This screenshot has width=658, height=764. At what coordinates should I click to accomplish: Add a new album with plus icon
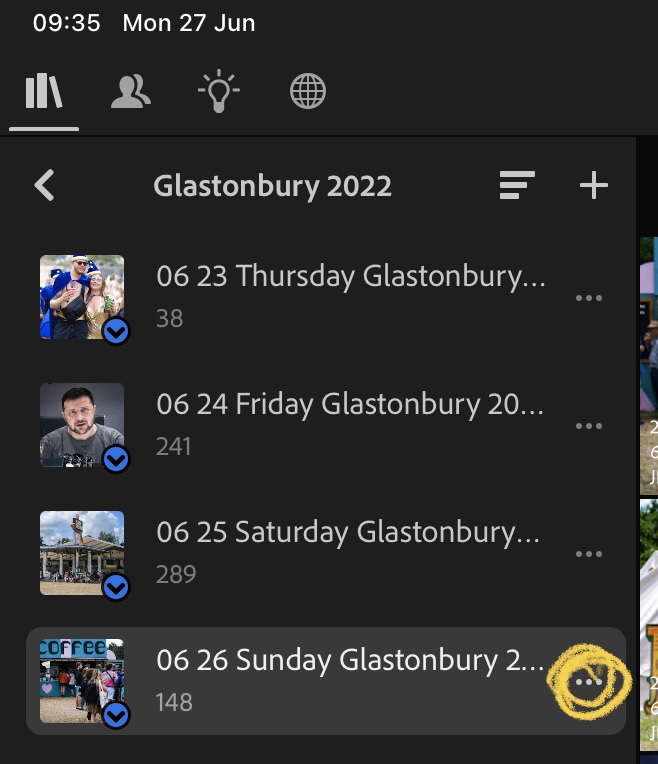click(594, 185)
